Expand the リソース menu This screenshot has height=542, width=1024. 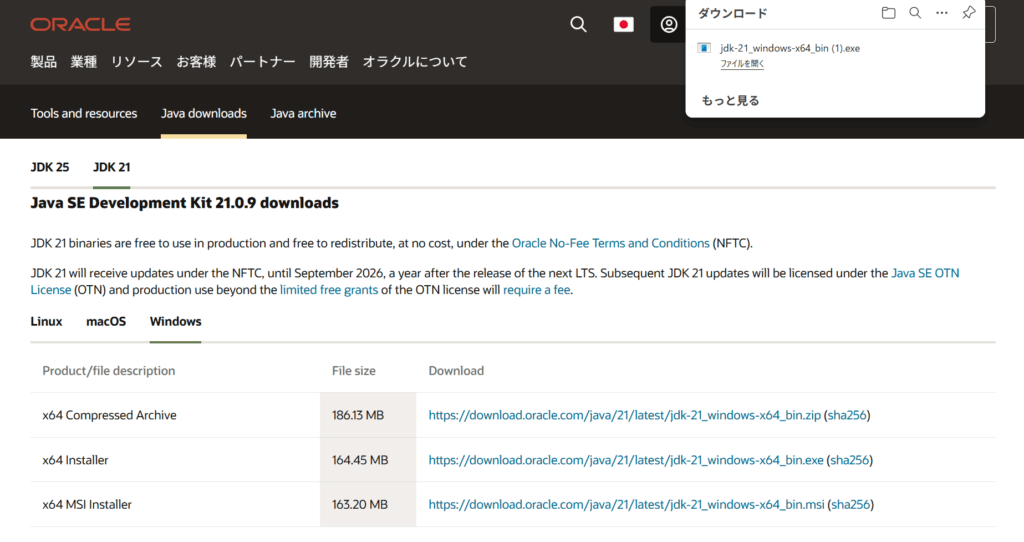(x=136, y=62)
